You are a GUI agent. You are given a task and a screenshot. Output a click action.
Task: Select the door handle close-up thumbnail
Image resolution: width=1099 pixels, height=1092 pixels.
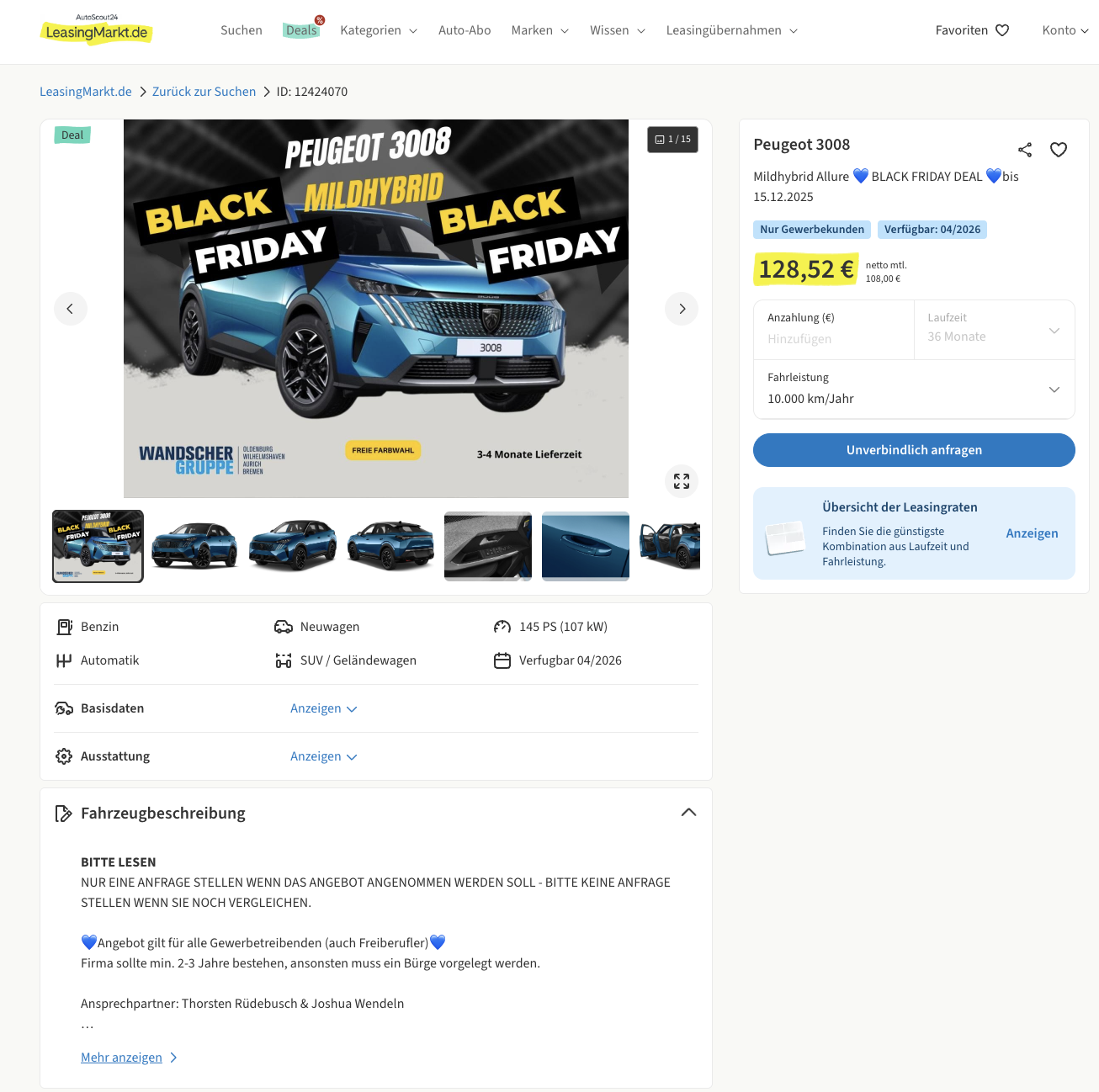tap(586, 546)
